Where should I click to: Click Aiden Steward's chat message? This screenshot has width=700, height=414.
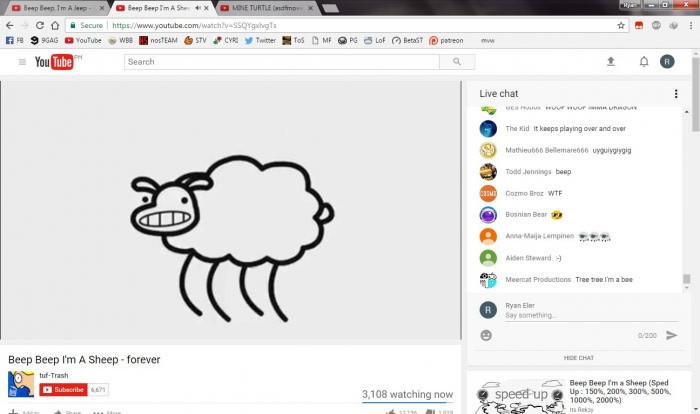coord(558,258)
